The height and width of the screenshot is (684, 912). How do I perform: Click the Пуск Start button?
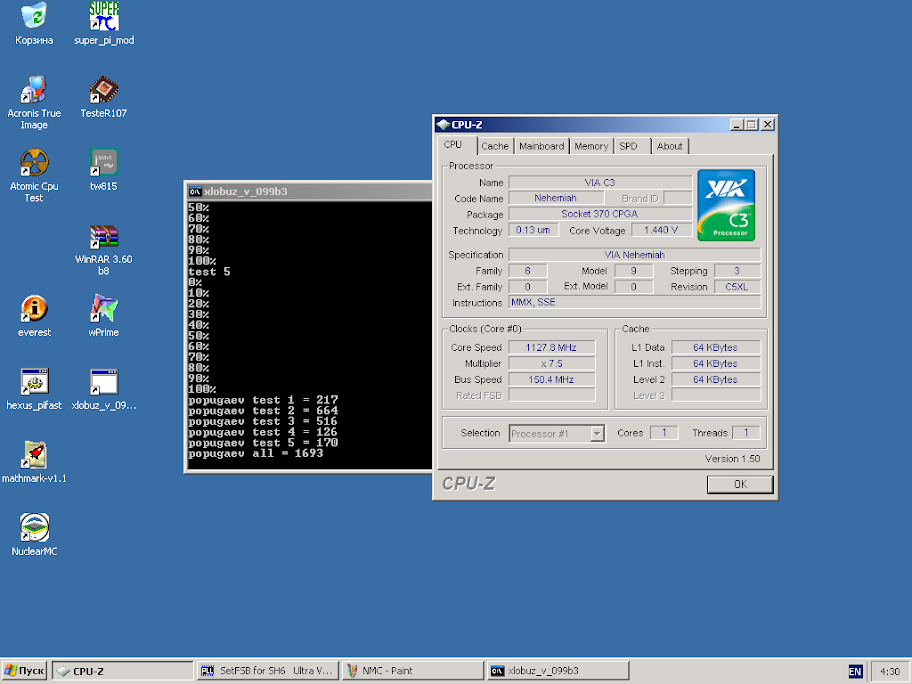[25, 671]
